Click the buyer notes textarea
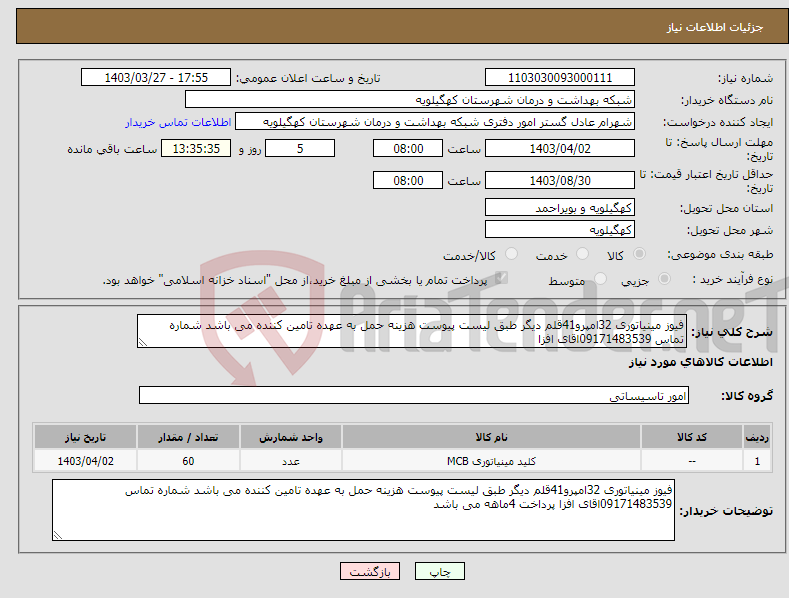The width and height of the screenshot is (789, 598). coord(363,510)
